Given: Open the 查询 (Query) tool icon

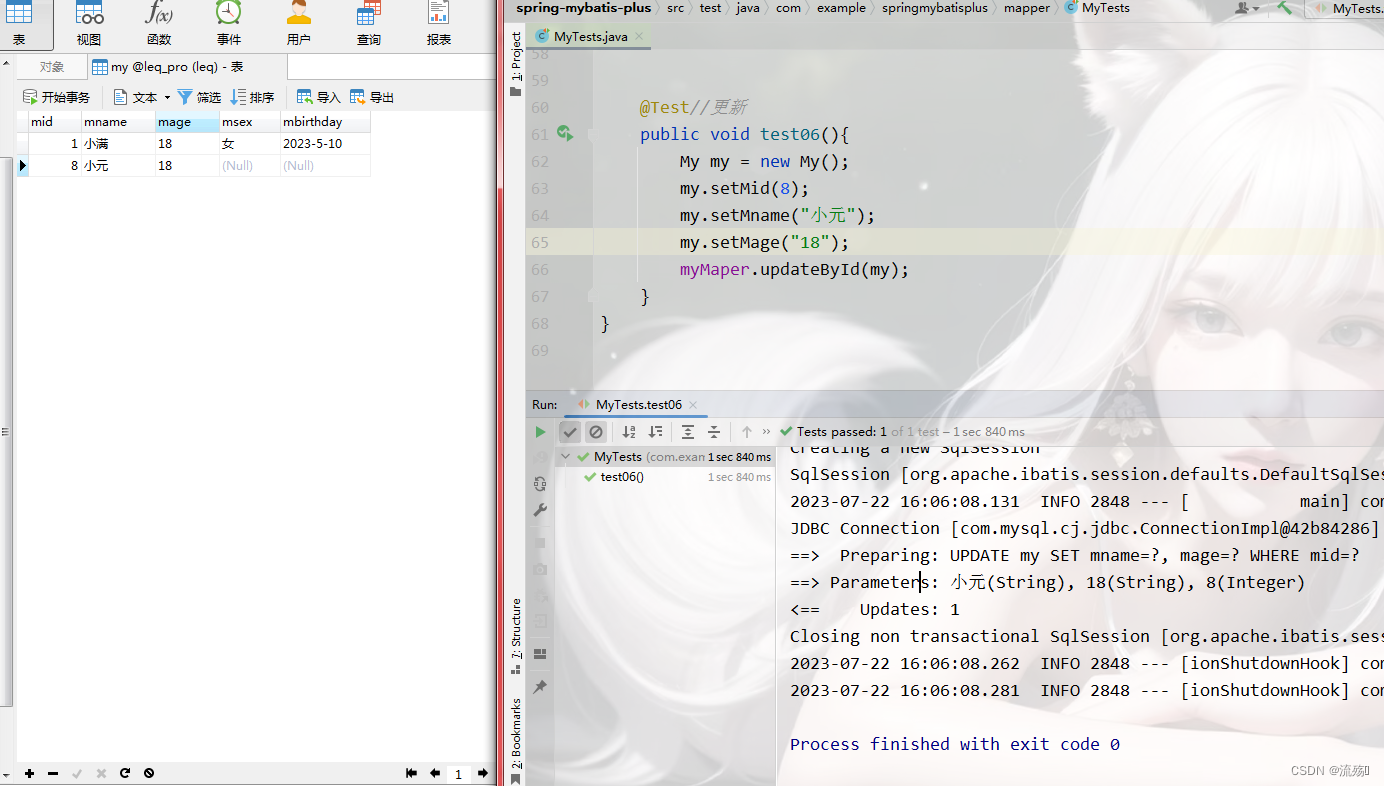Looking at the screenshot, I should [368, 25].
